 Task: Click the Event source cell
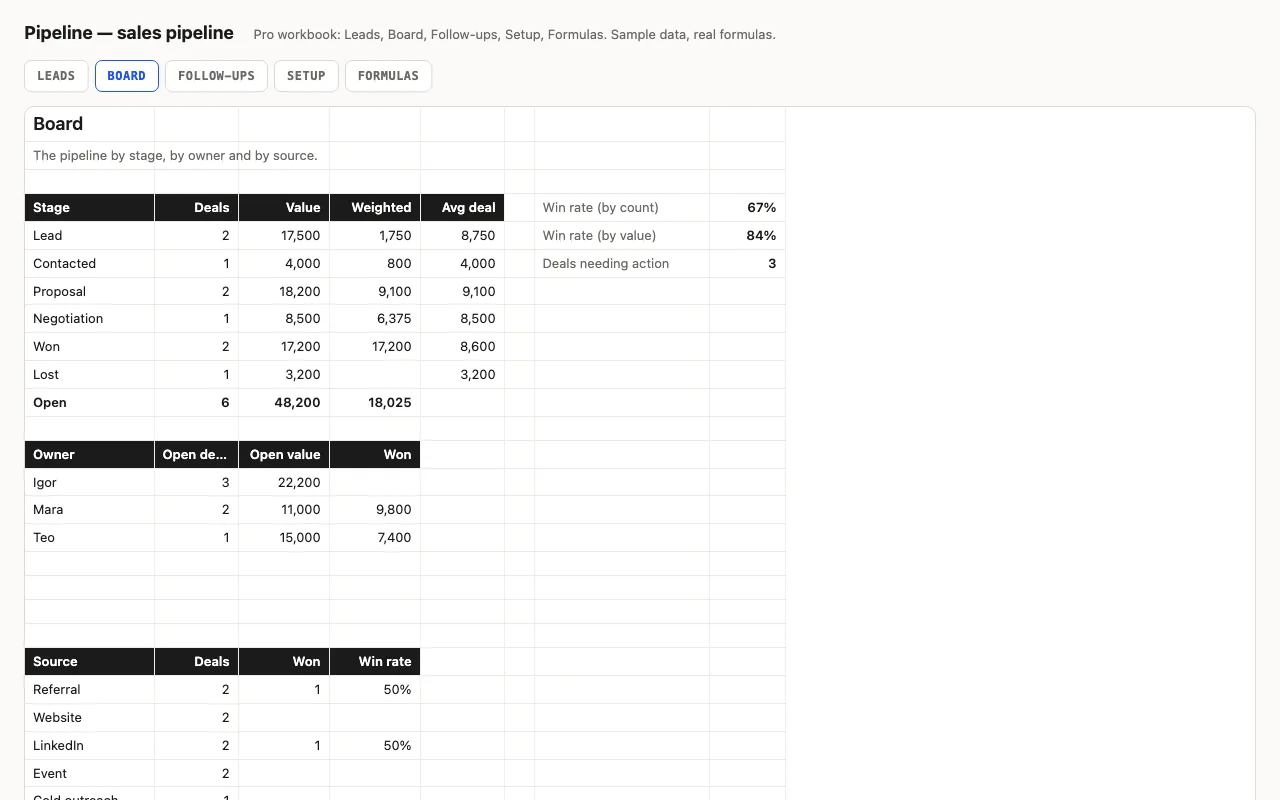click(90, 774)
